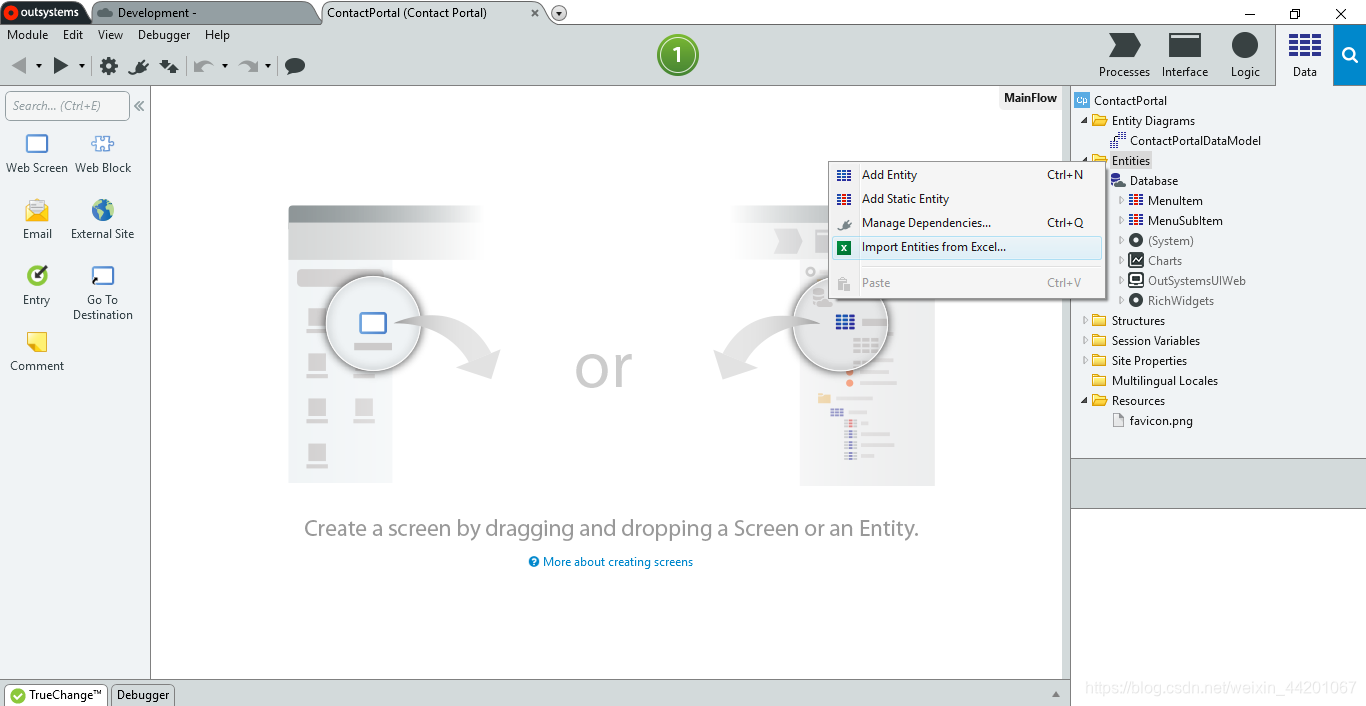Open the magnifier search button
The image size is (1366, 706).
pyautogui.click(x=1349, y=55)
